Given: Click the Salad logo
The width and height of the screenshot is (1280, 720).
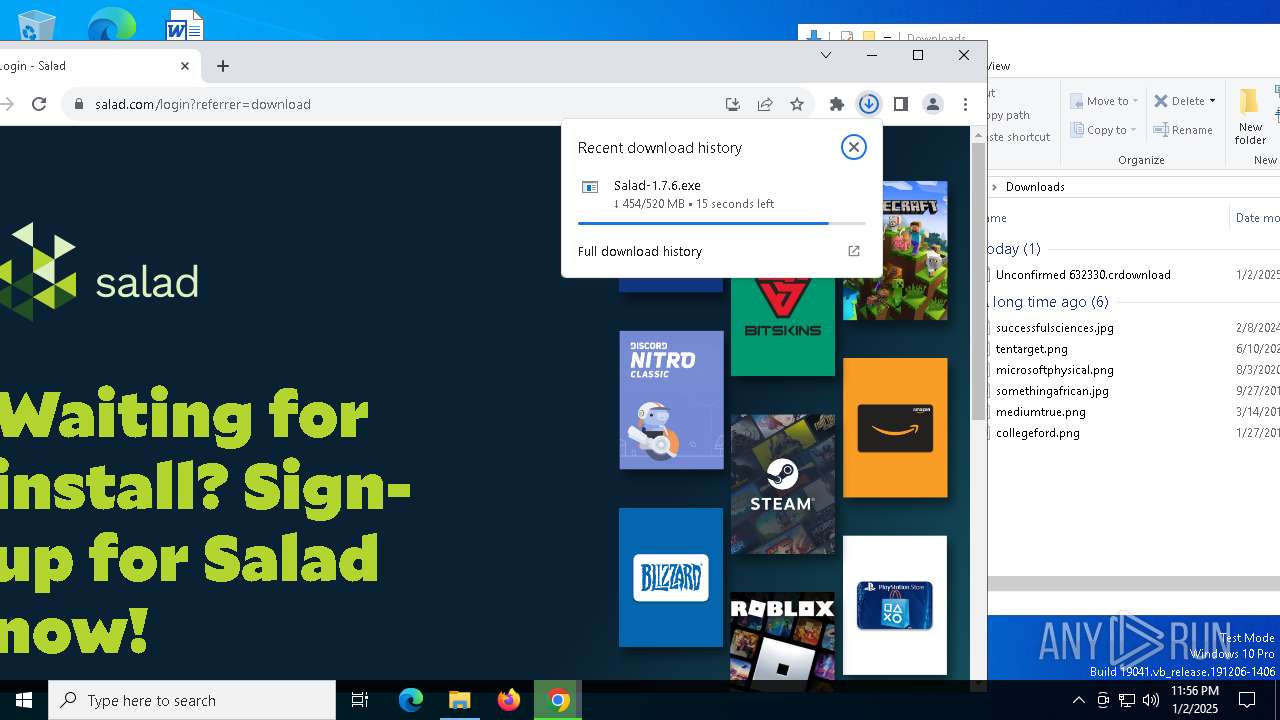Looking at the screenshot, I should click(x=99, y=272).
